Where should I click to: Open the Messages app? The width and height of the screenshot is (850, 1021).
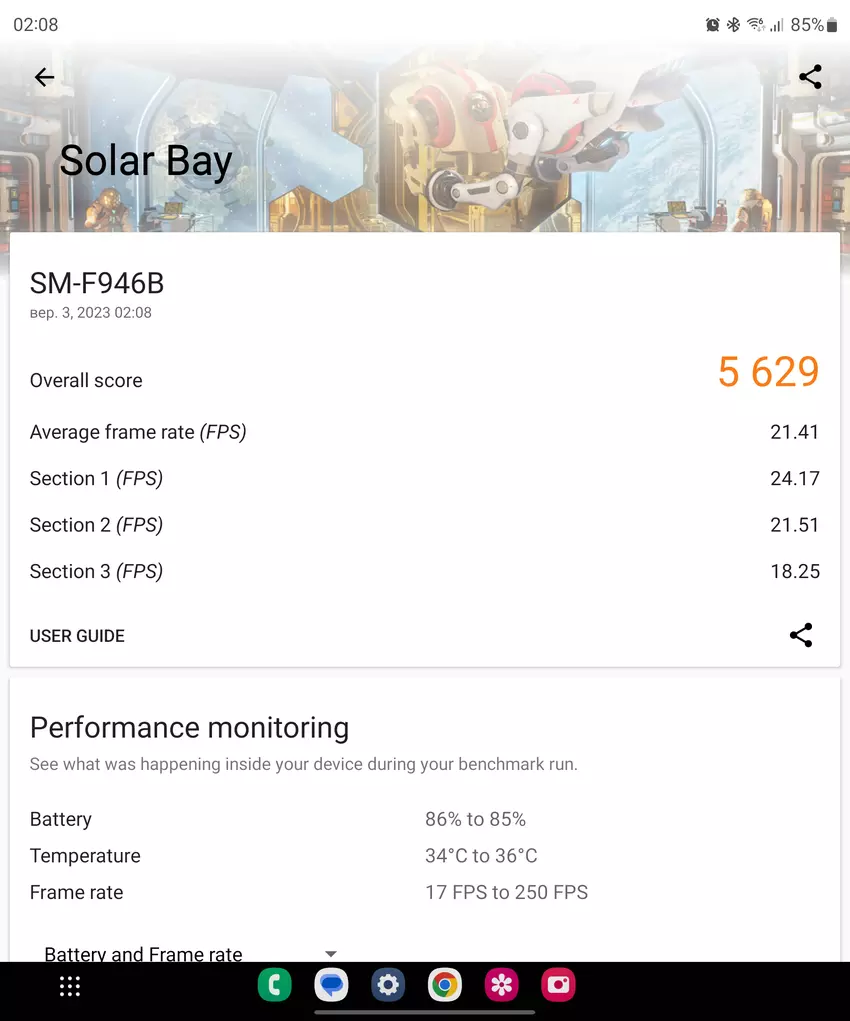(x=331, y=986)
